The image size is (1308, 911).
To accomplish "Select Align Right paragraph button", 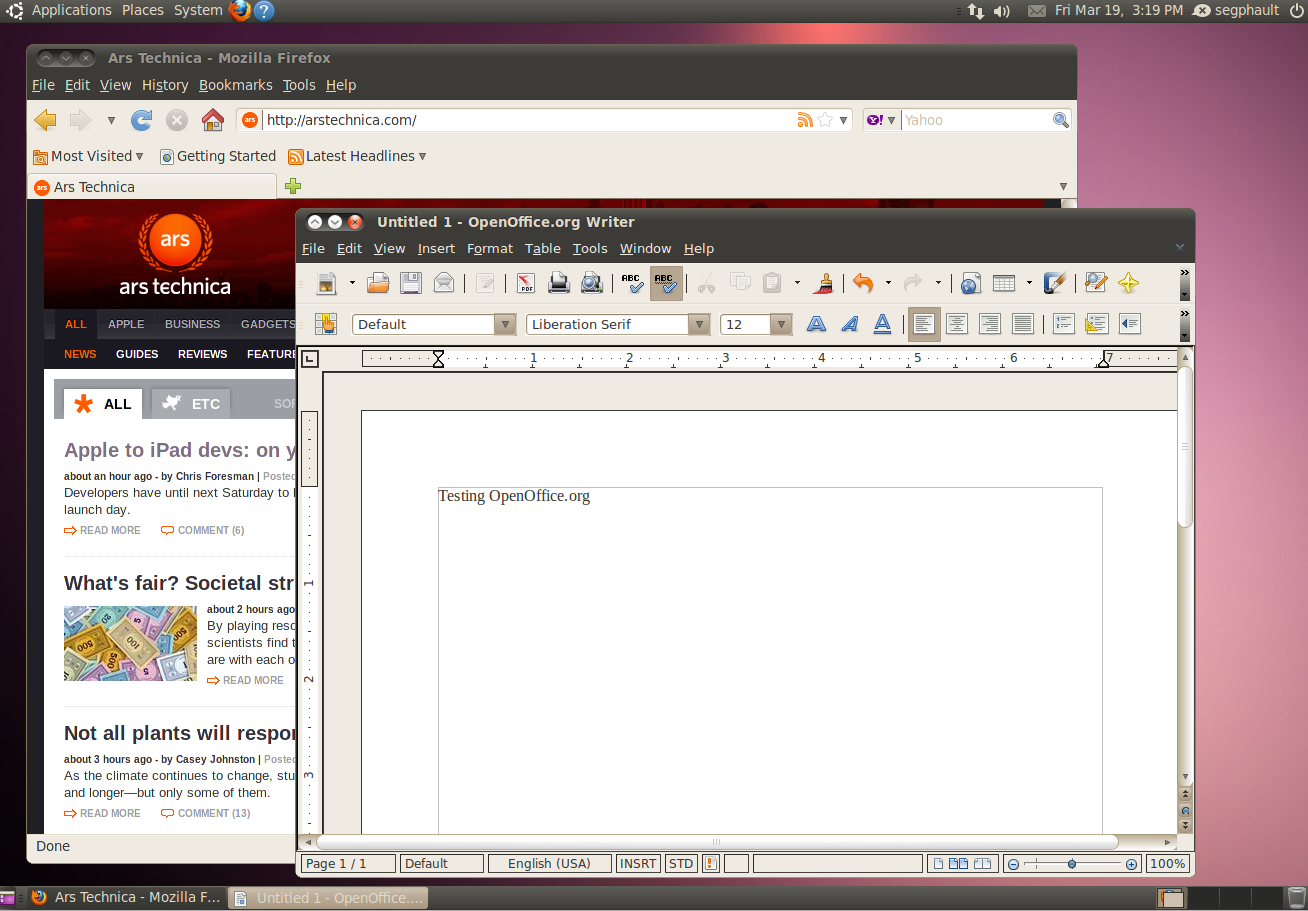I will (x=990, y=324).
